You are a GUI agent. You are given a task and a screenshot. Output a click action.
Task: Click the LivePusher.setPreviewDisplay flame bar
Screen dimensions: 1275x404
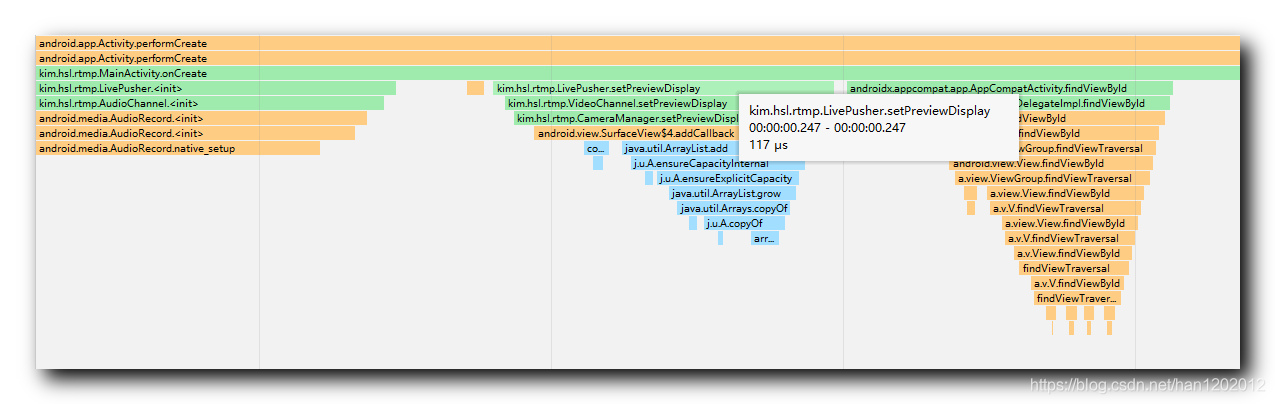tap(663, 88)
